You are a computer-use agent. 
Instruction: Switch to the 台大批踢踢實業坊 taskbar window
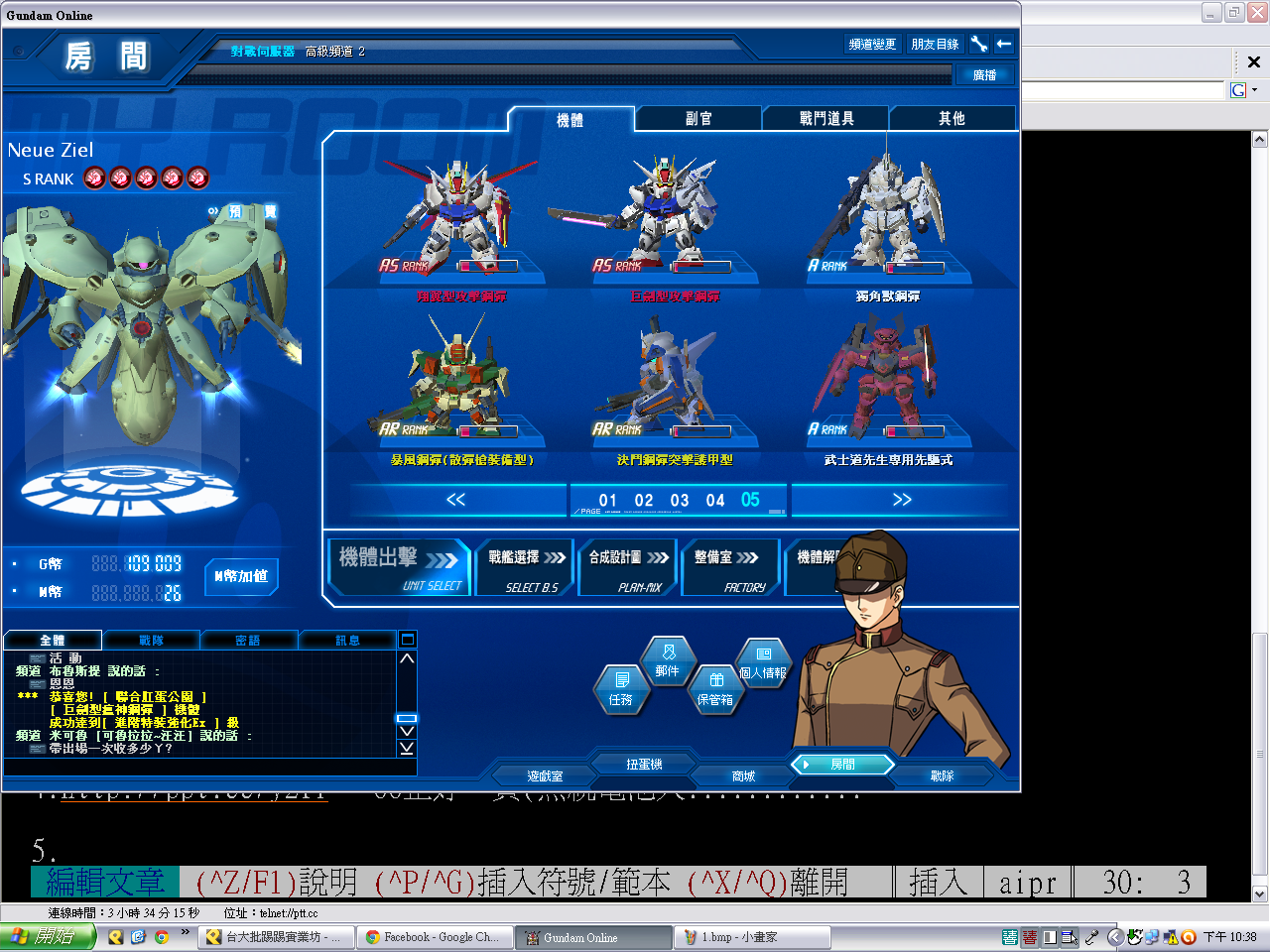click(x=277, y=937)
